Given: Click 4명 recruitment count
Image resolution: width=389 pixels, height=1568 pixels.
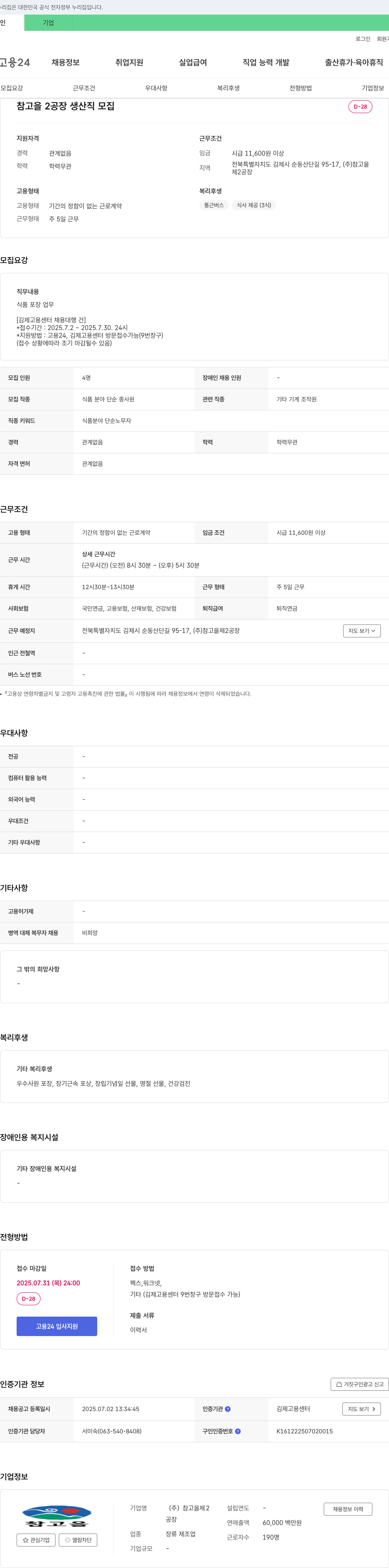Looking at the screenshot, I should point(86,378).
